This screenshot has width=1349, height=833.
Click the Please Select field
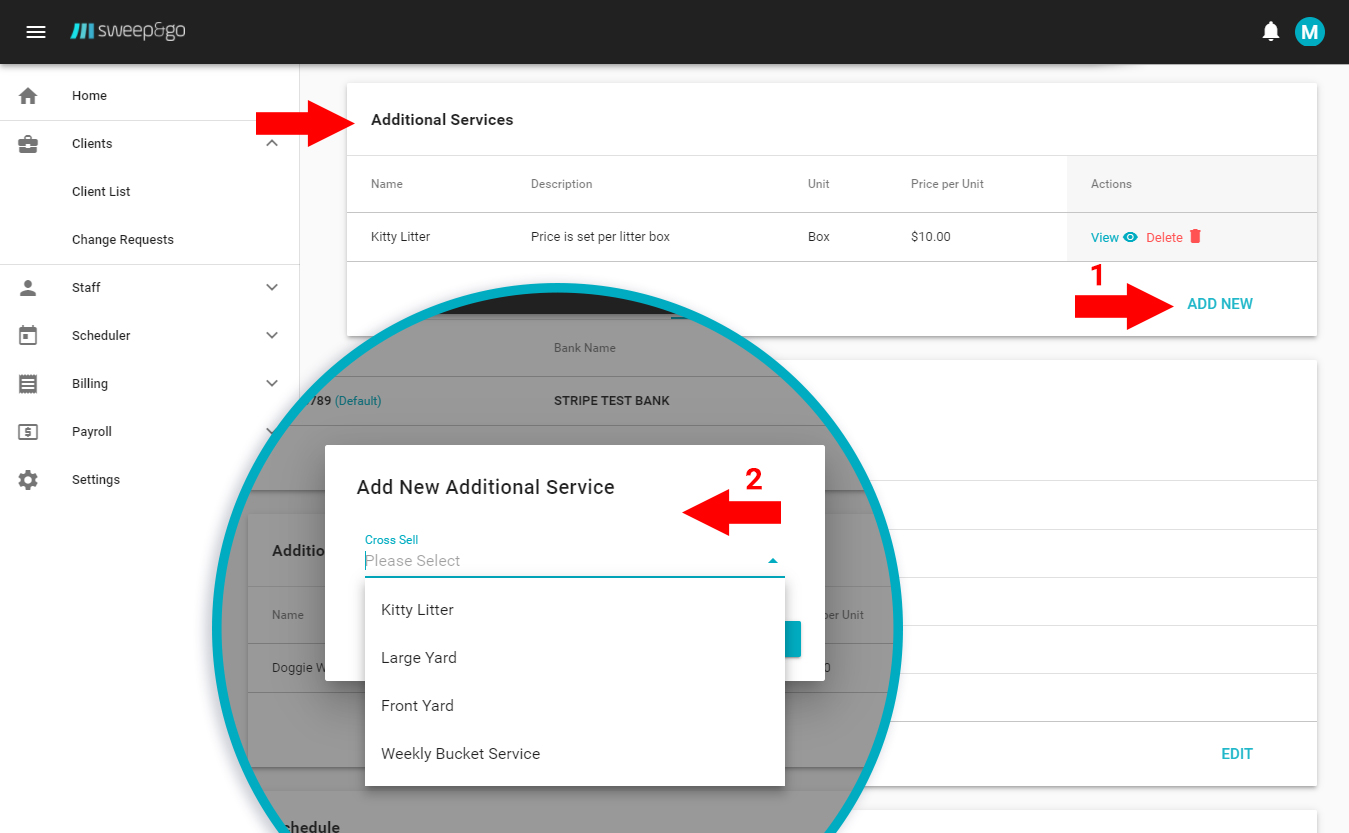[574, 561]
